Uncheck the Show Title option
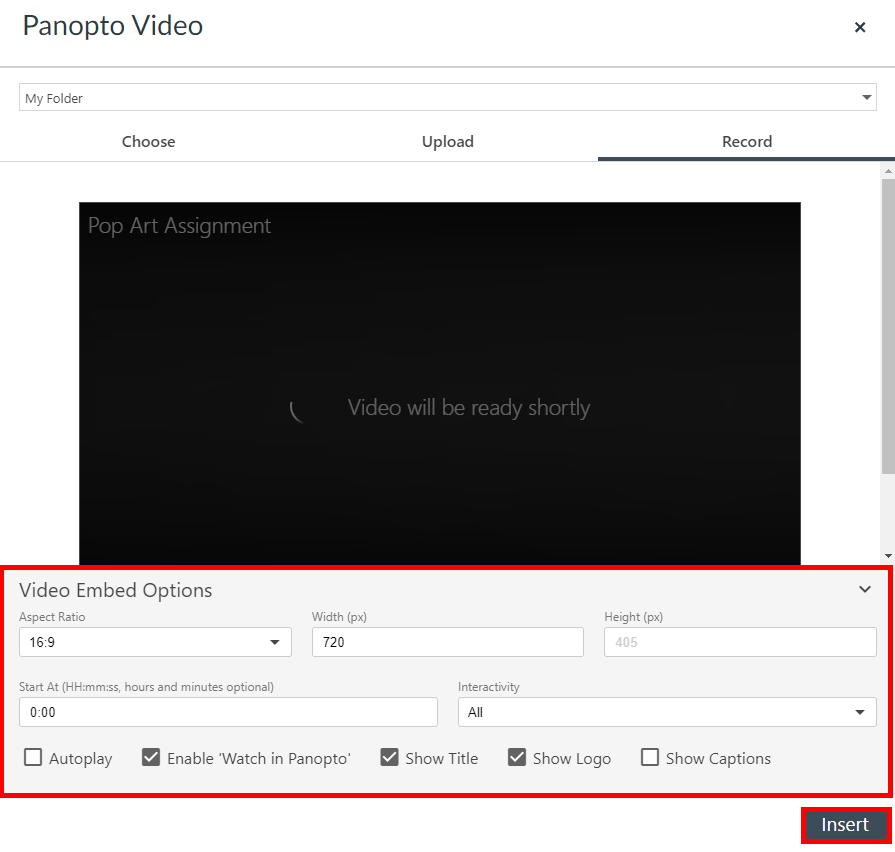895x852 pixels. point(389,758)
